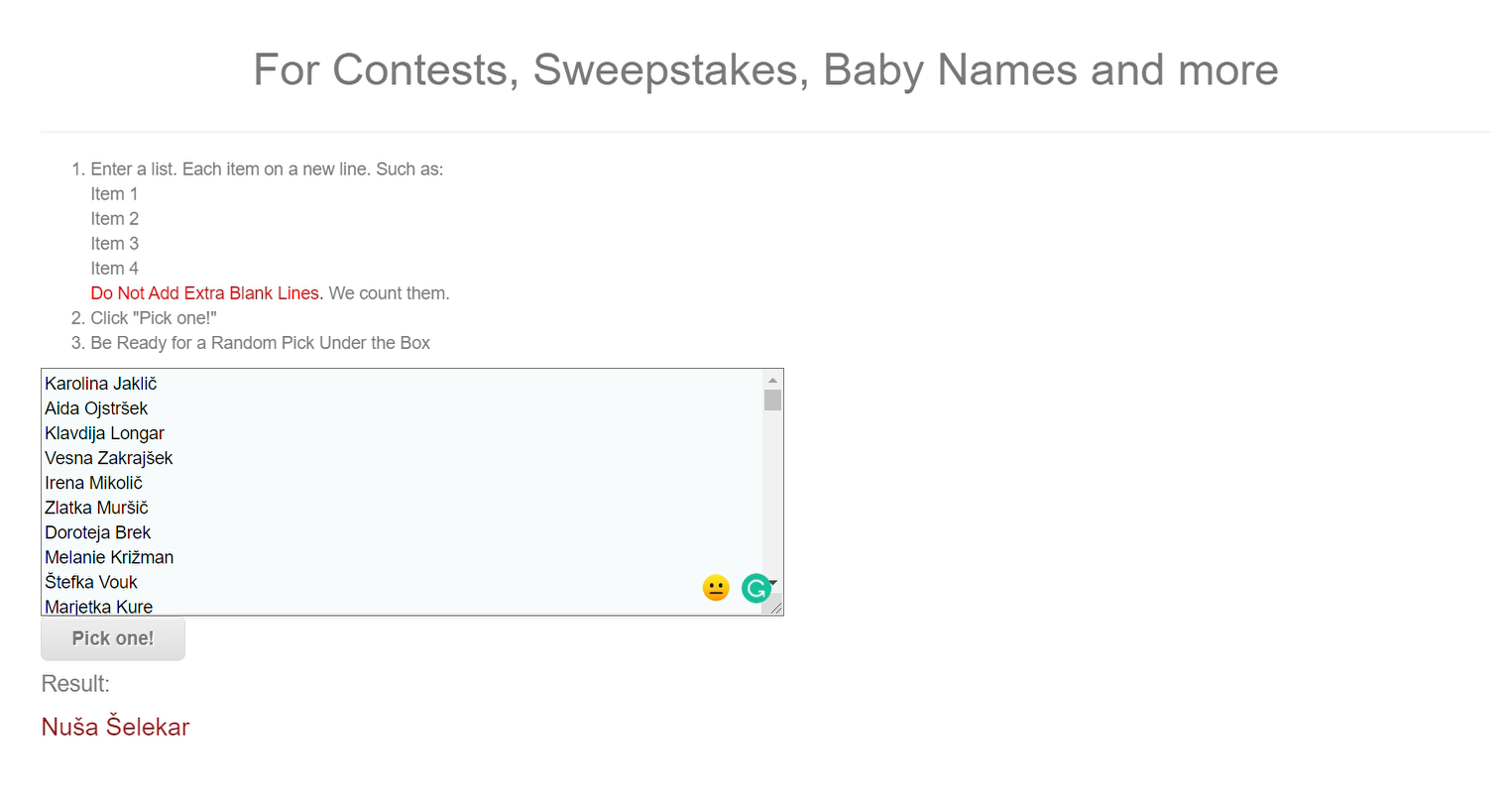Place cursor on the "Karolina Jaklič" line
The image size is (1512, 804).
(x=101, y=384)
